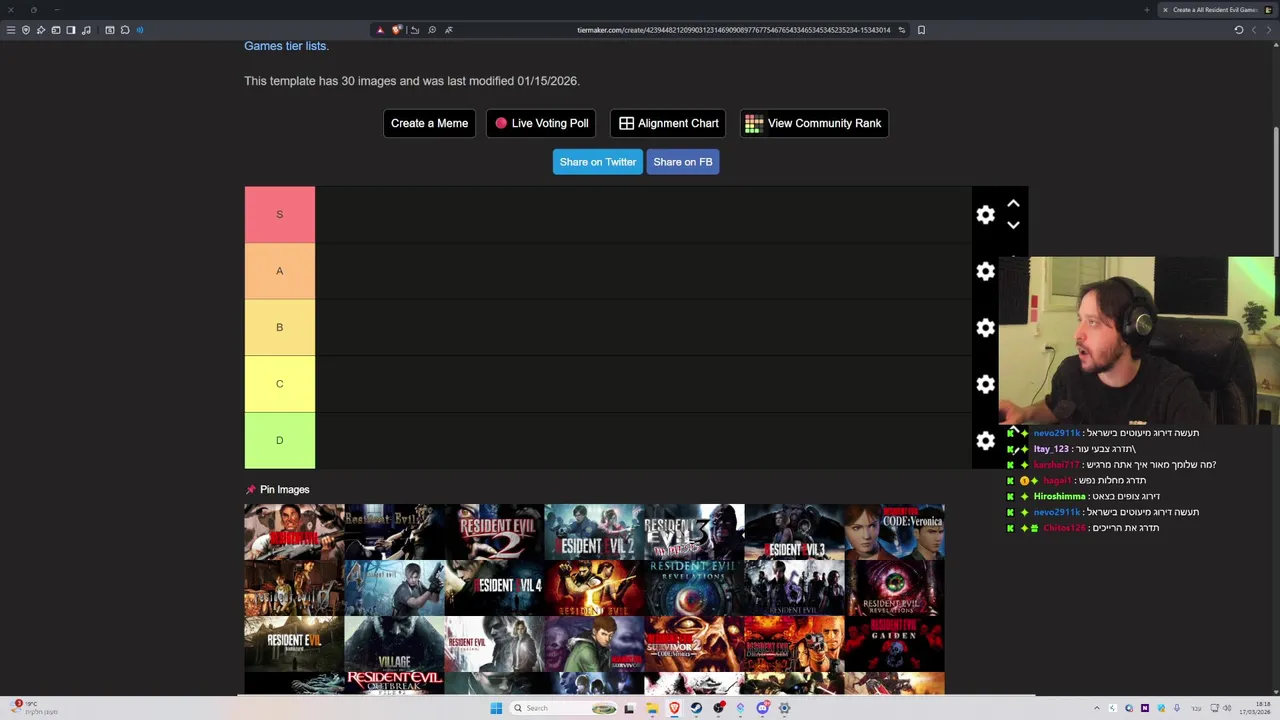
Task: View Community Rank for this template
Action: coord(814,123)
